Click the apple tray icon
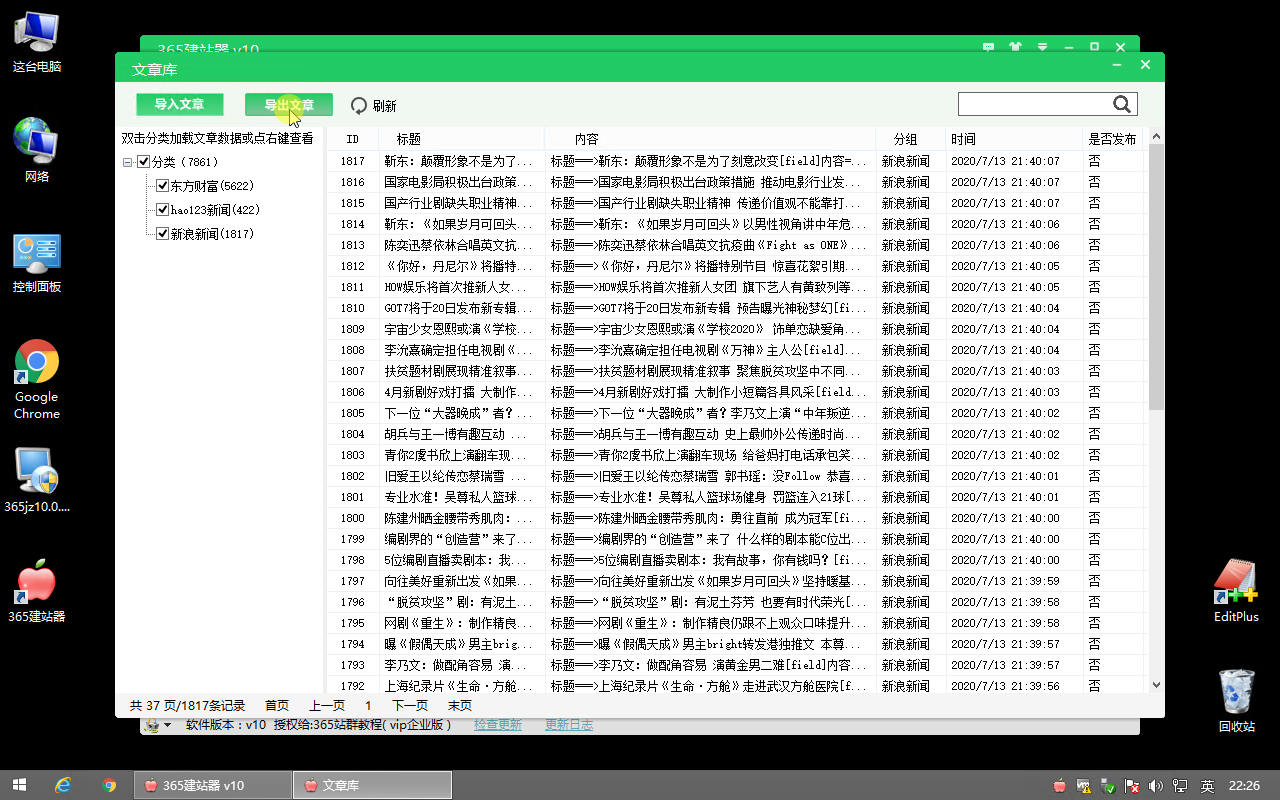1280x800 pixels. [1059, 786]
